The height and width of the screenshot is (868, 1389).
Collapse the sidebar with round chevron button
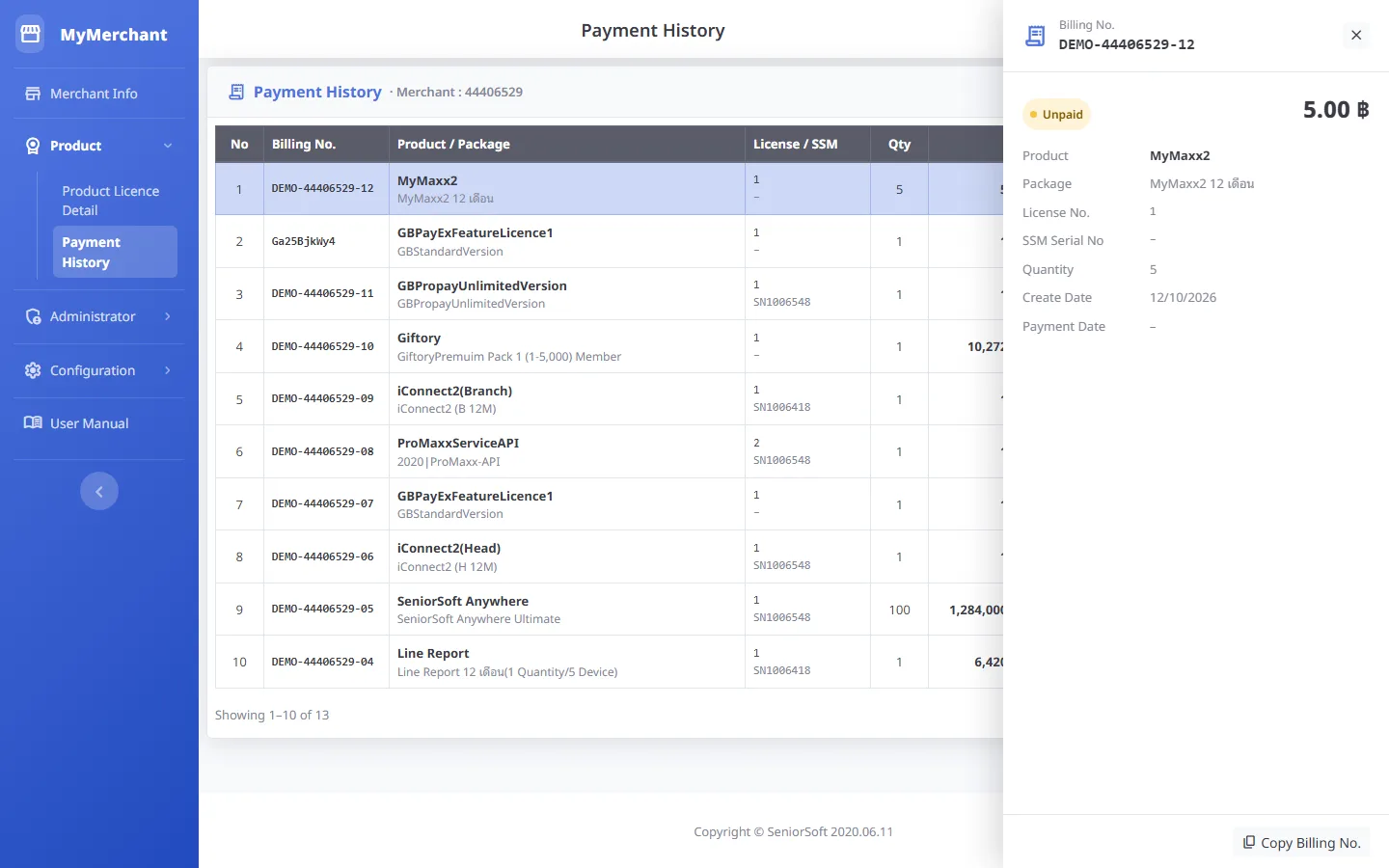tap(99, 491)
